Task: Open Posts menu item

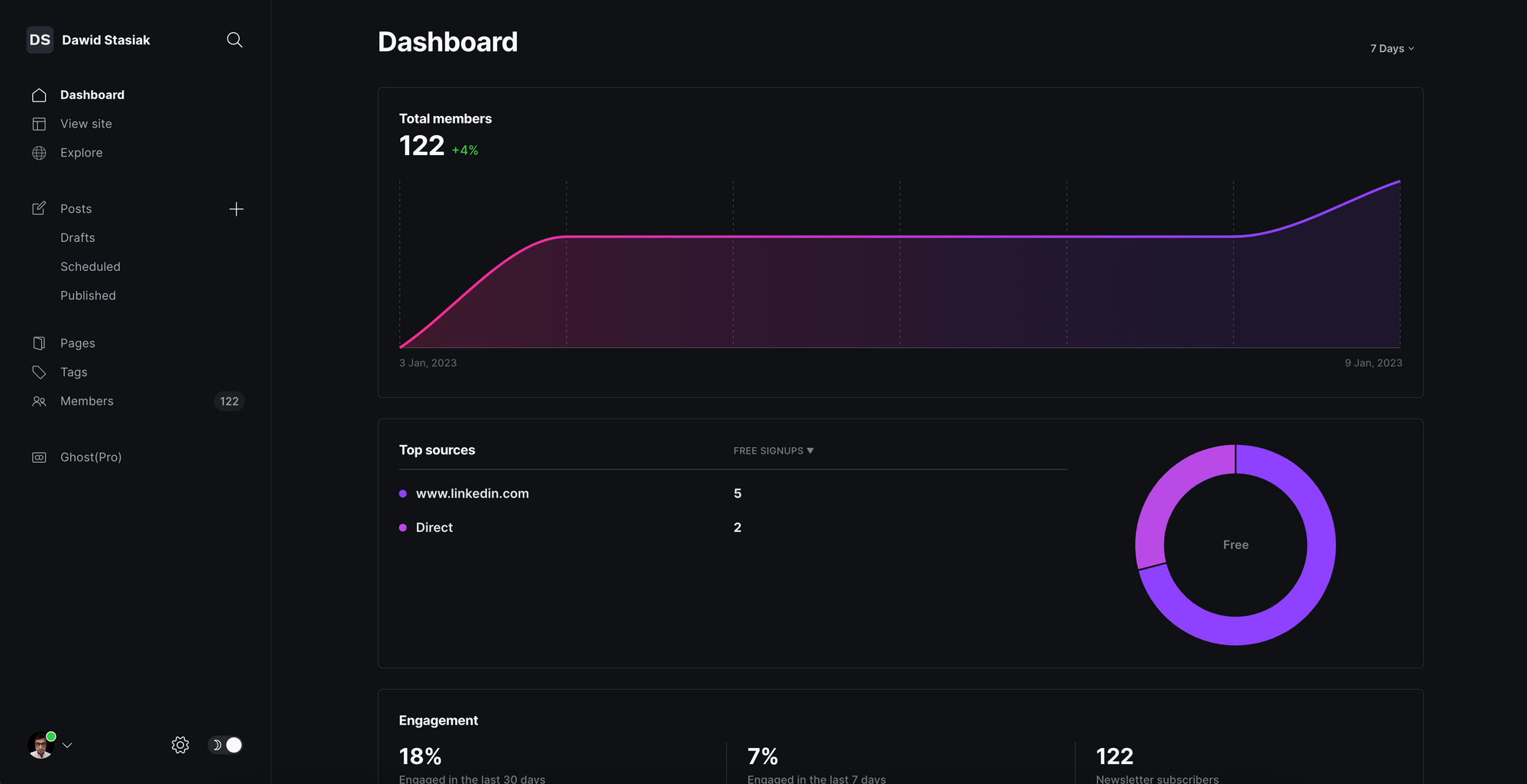Action: (x=76, y=208)
